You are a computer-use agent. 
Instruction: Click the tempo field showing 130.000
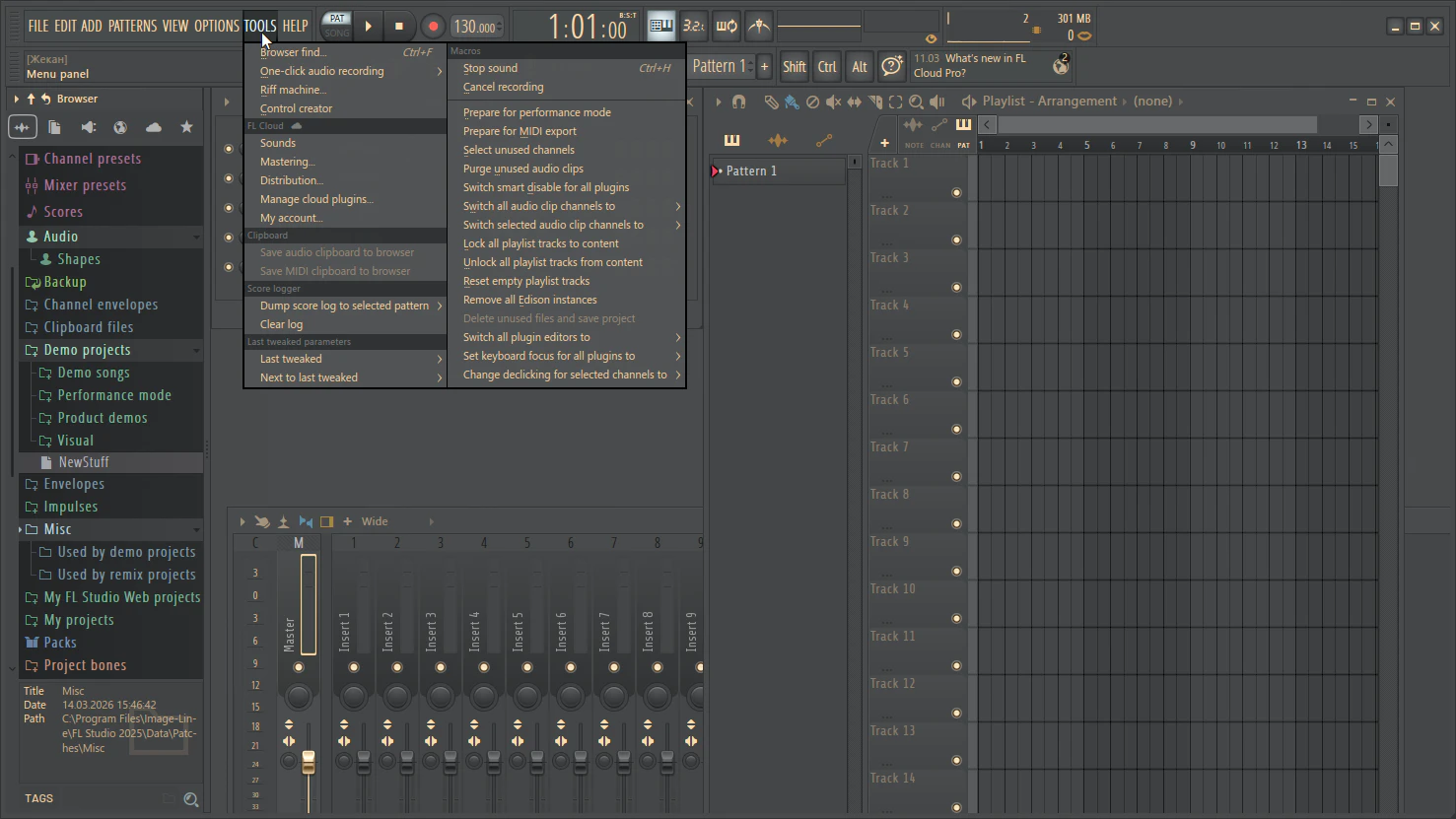(475, 28)
